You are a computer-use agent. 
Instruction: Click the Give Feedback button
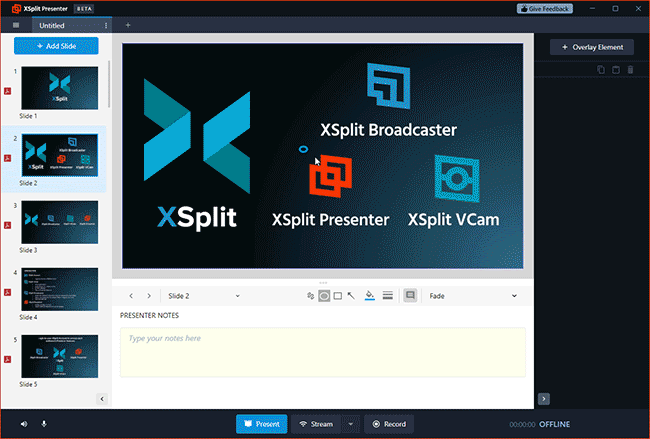(x=545, y=9)
